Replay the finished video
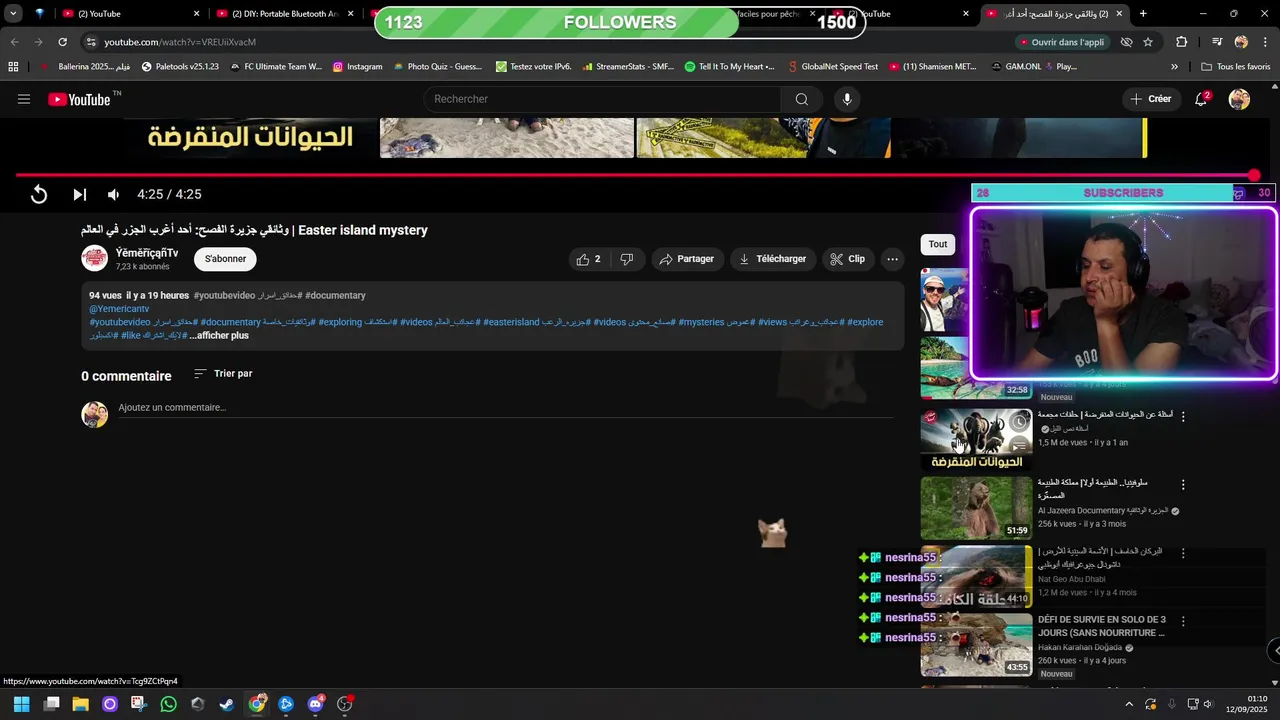 39,194
